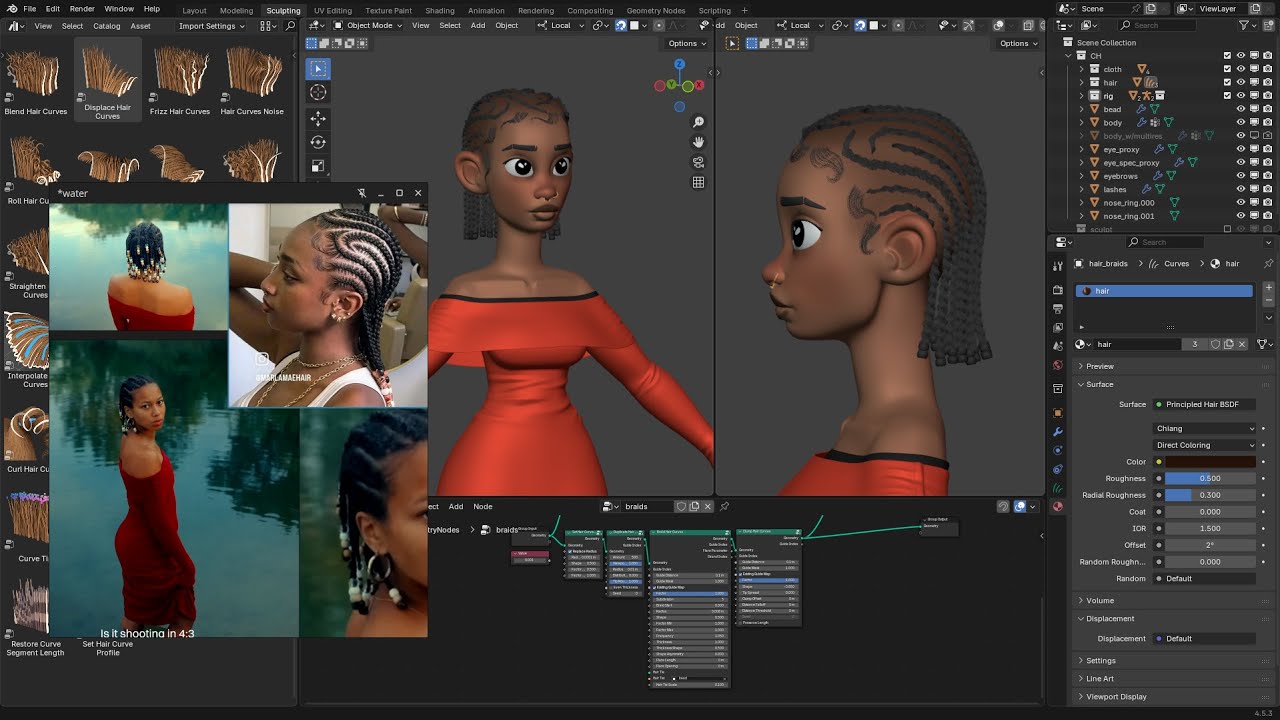Disable render camera for the lashes object
1280x720 pixels.
click(1267, 189)
